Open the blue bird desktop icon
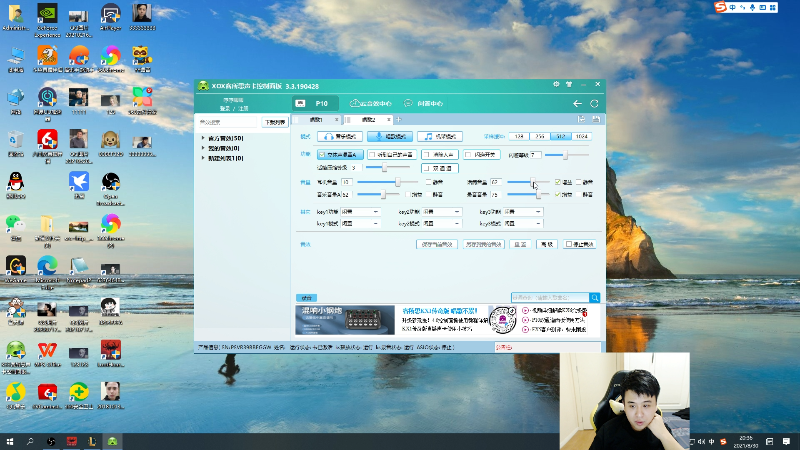 coord(79,186)
